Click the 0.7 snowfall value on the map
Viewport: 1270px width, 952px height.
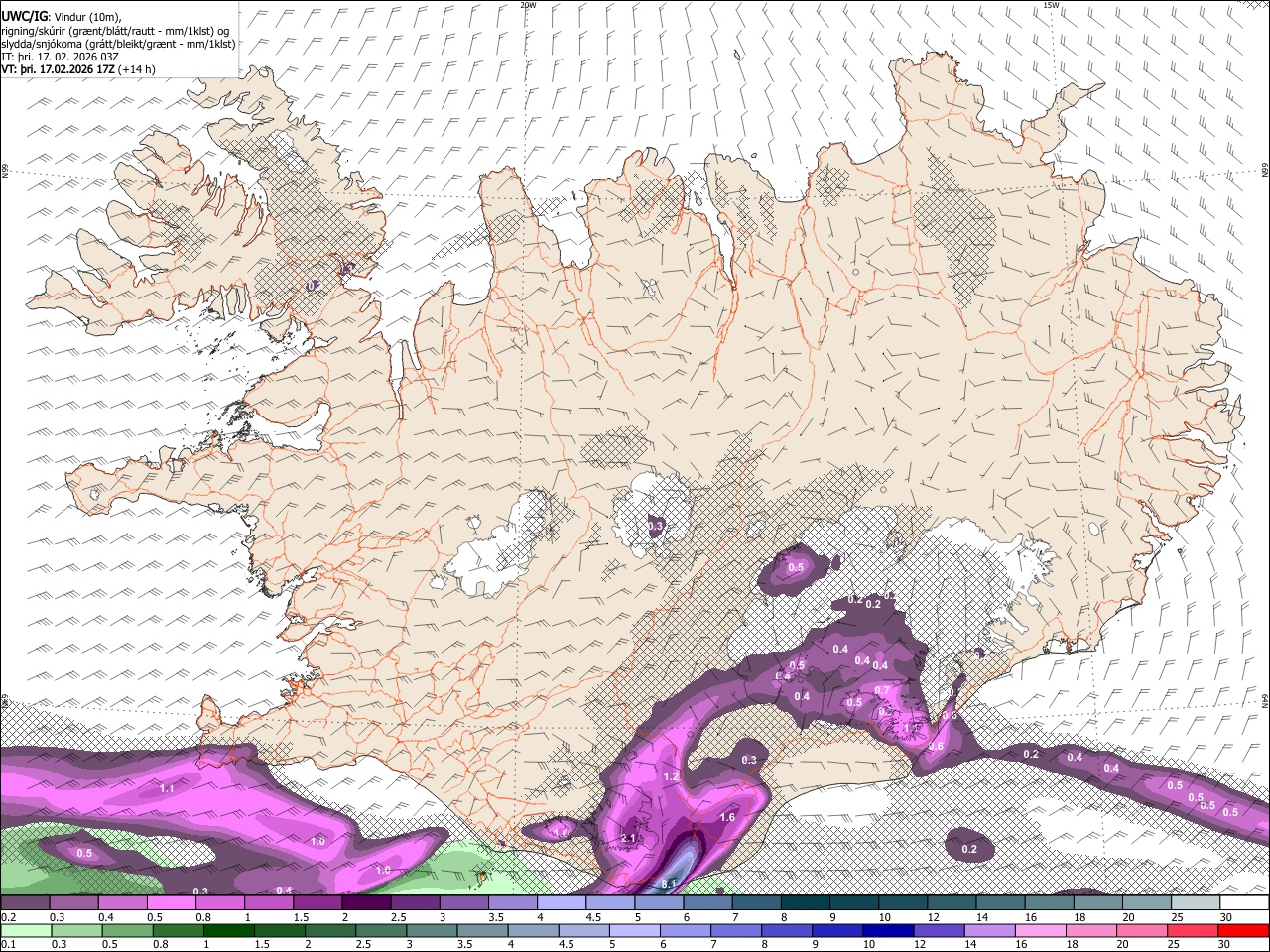pyautogui.click(x=882, y=690)
